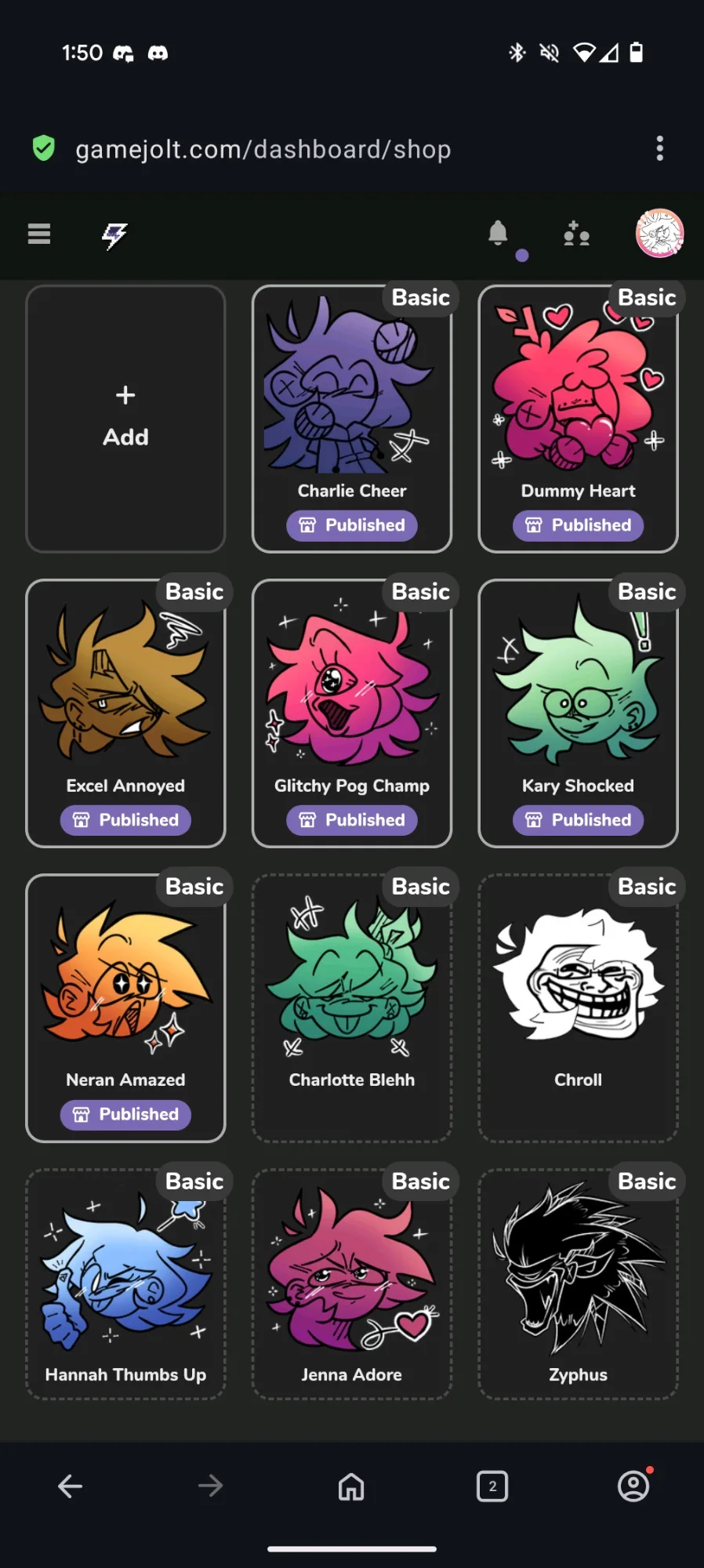The height and width of the screenshot is (1568, 704).
Task: Click Published badge under Charlie Cheer
Action: pyautogui.click(x=351, y=525)
